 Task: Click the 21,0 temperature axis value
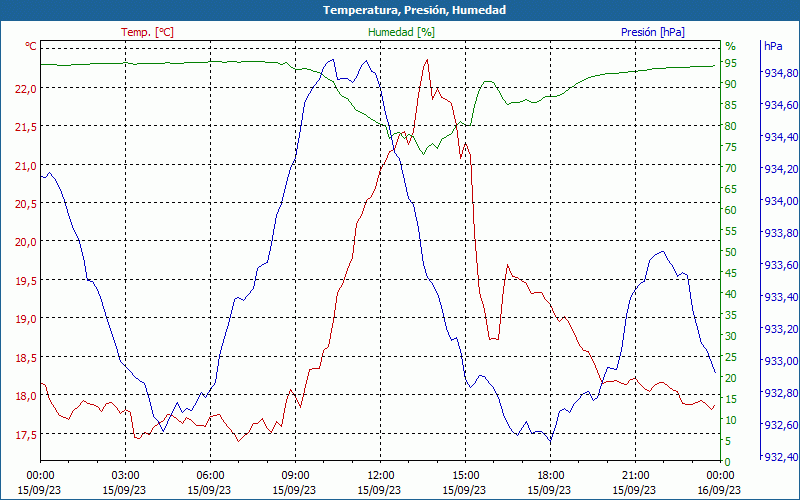click(x=26, y=166)
